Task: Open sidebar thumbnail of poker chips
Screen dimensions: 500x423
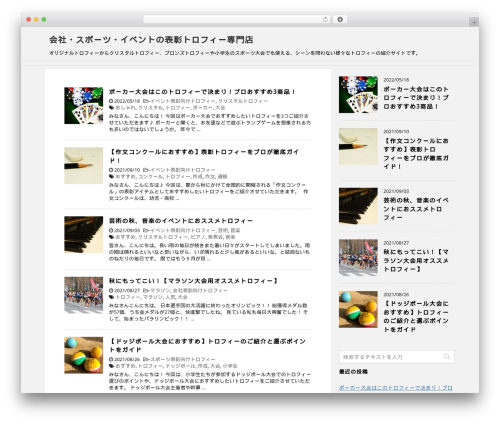Action: [358, 94]
